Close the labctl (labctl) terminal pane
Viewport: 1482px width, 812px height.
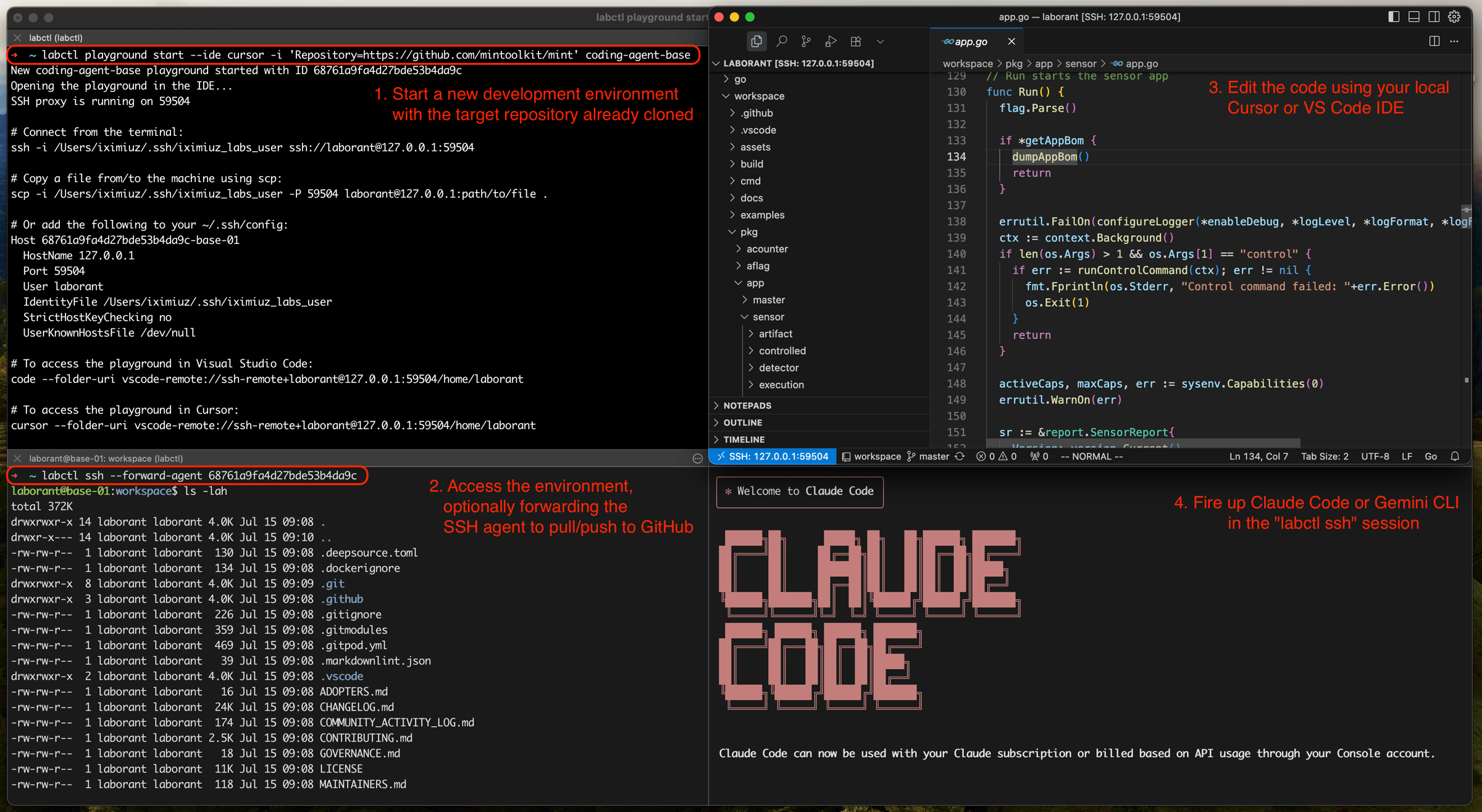17,38
